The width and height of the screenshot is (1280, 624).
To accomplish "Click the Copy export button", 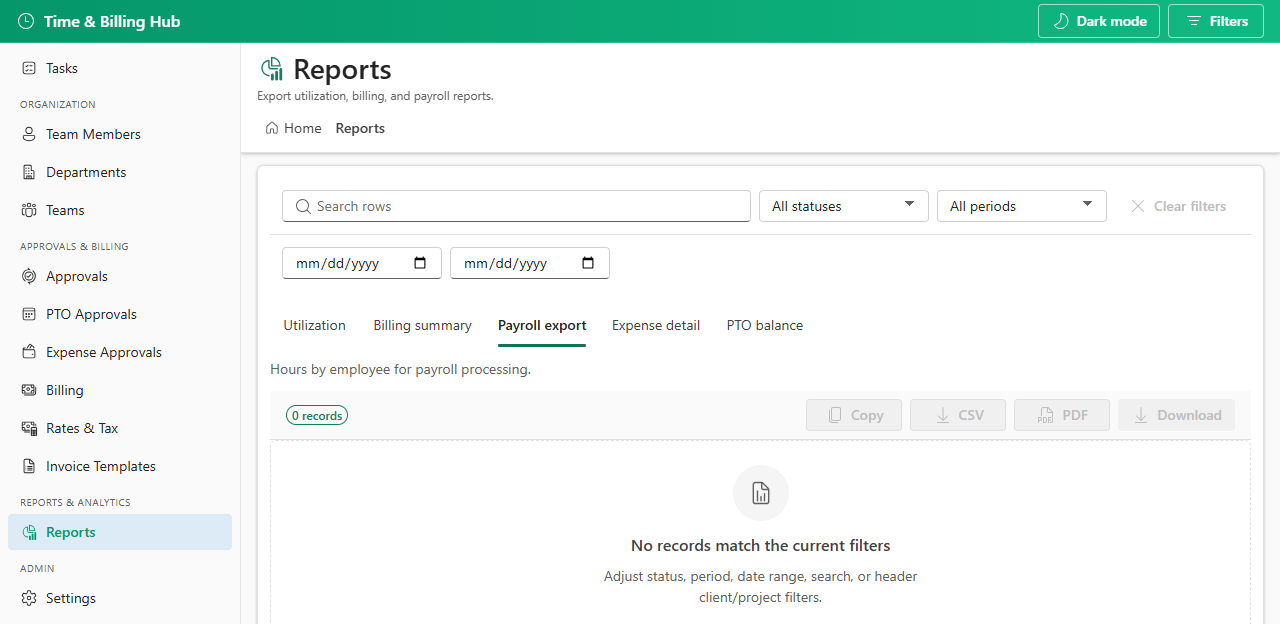I will [854, 415].
